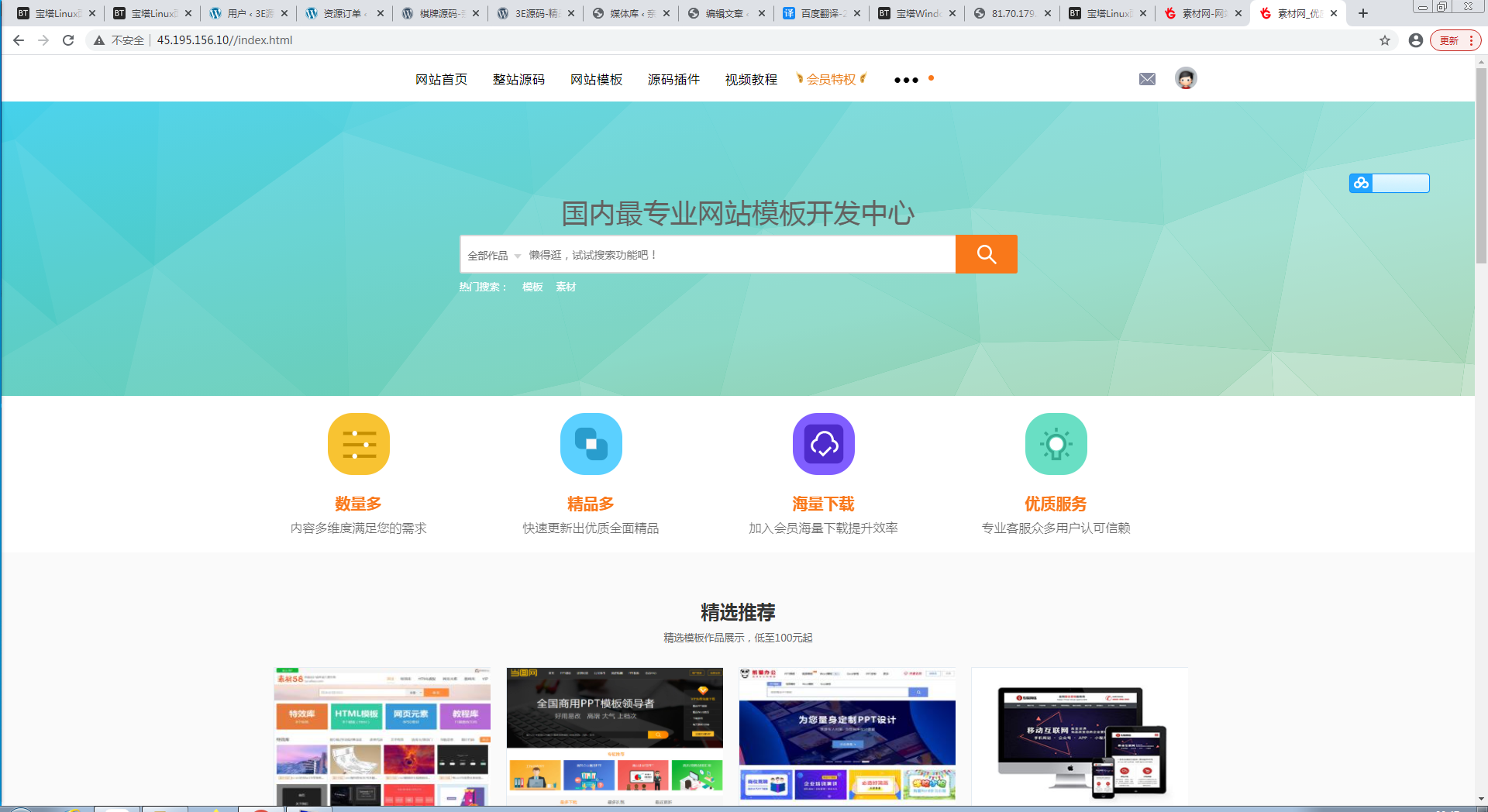Select 网站模板 in the navigation menu
Viewport: 1488px width, 812px height.
coord(596,79)
